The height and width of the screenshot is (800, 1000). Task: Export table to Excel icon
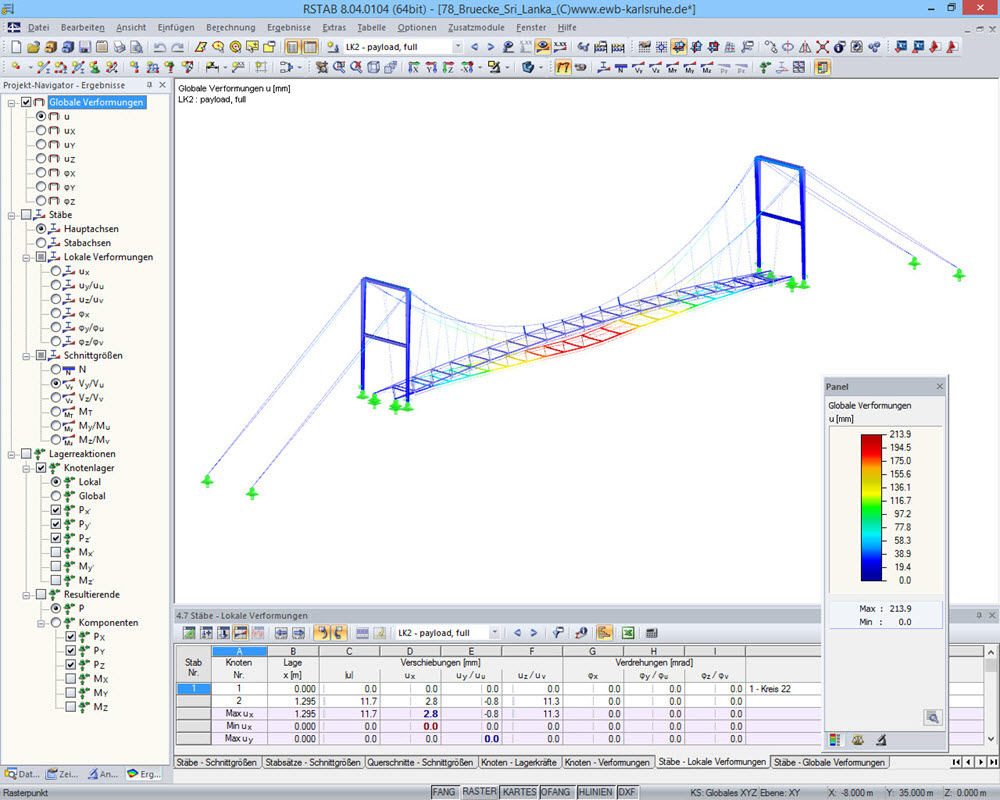pos(628,633)
